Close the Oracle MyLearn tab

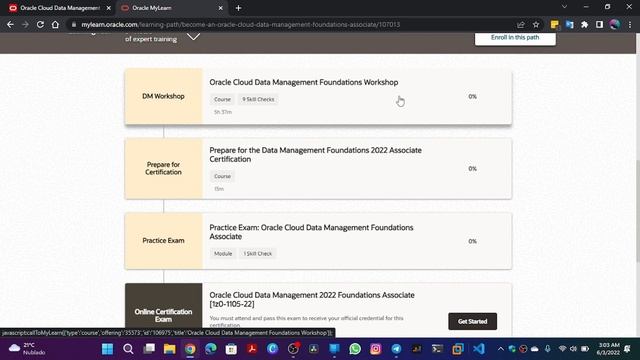tap(220, 8)
